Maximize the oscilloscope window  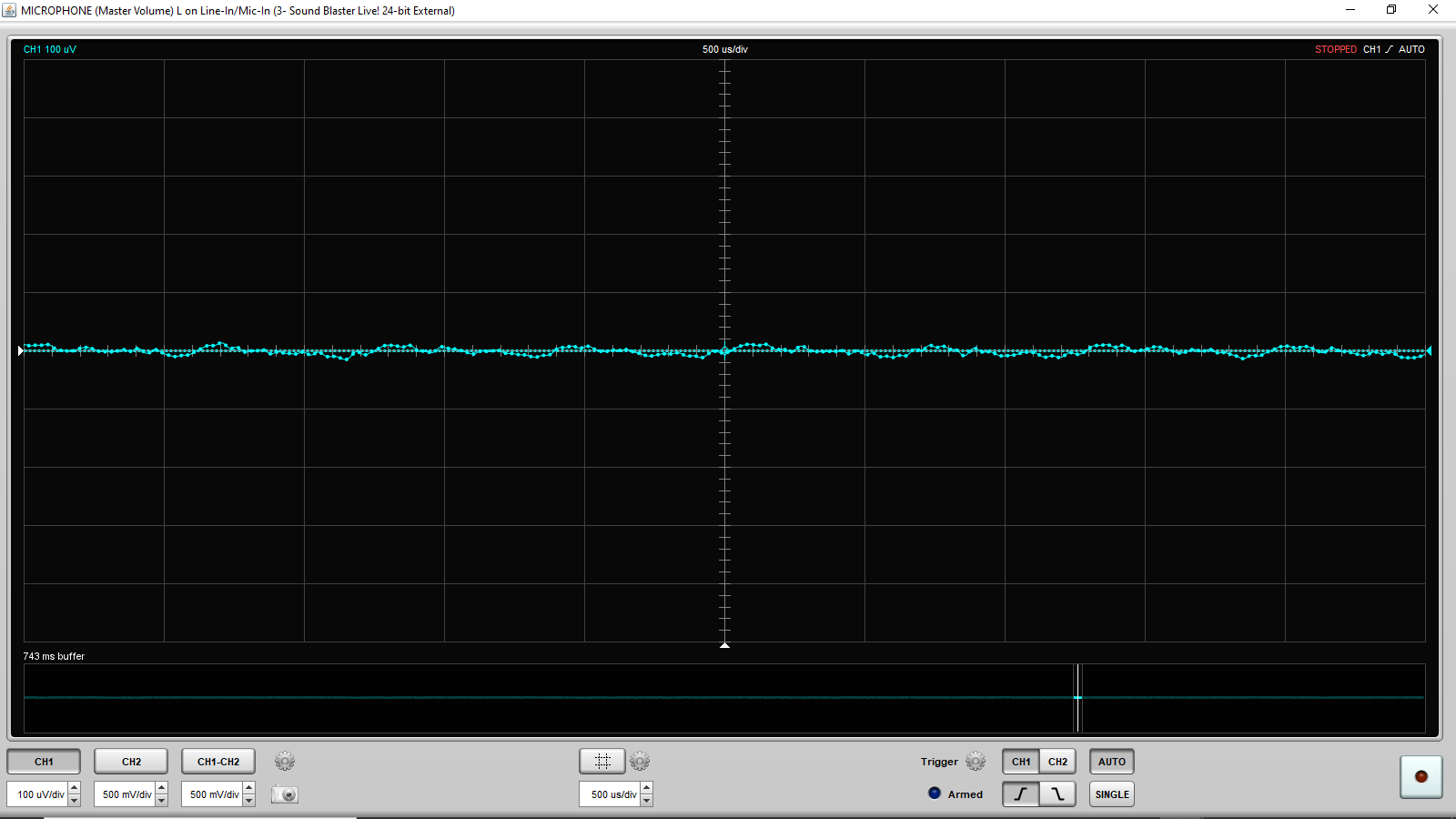(1391, 10)
